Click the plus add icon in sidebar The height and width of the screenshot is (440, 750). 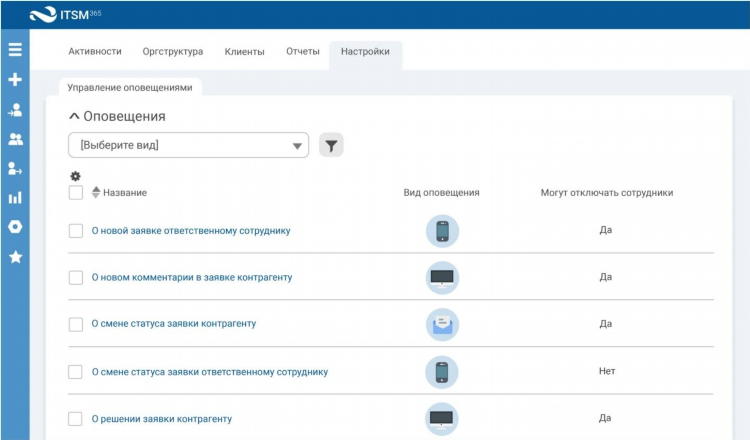coord(15,79)
